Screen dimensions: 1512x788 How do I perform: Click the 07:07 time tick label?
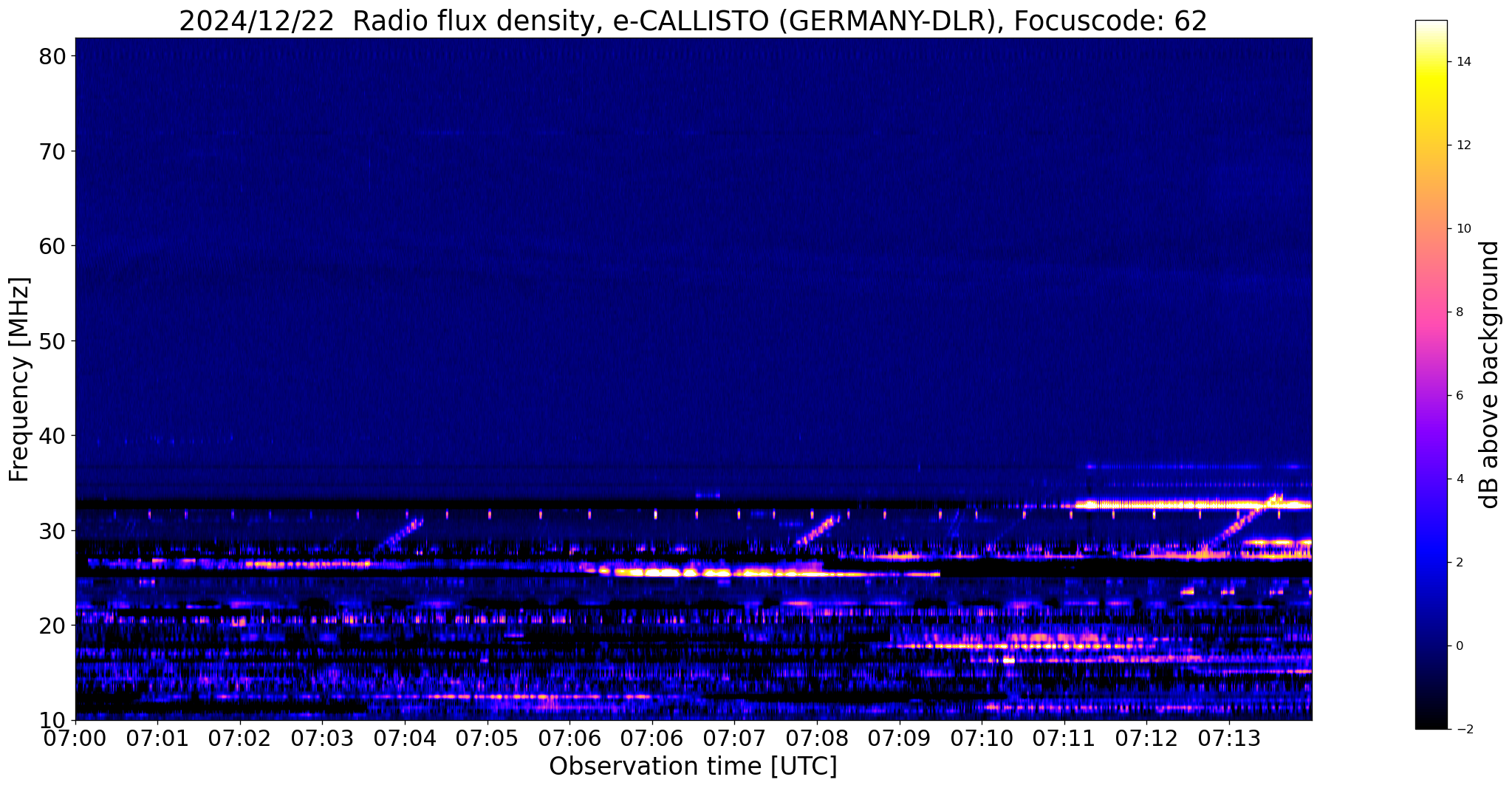pyautogui.click(x=735, y=738)
